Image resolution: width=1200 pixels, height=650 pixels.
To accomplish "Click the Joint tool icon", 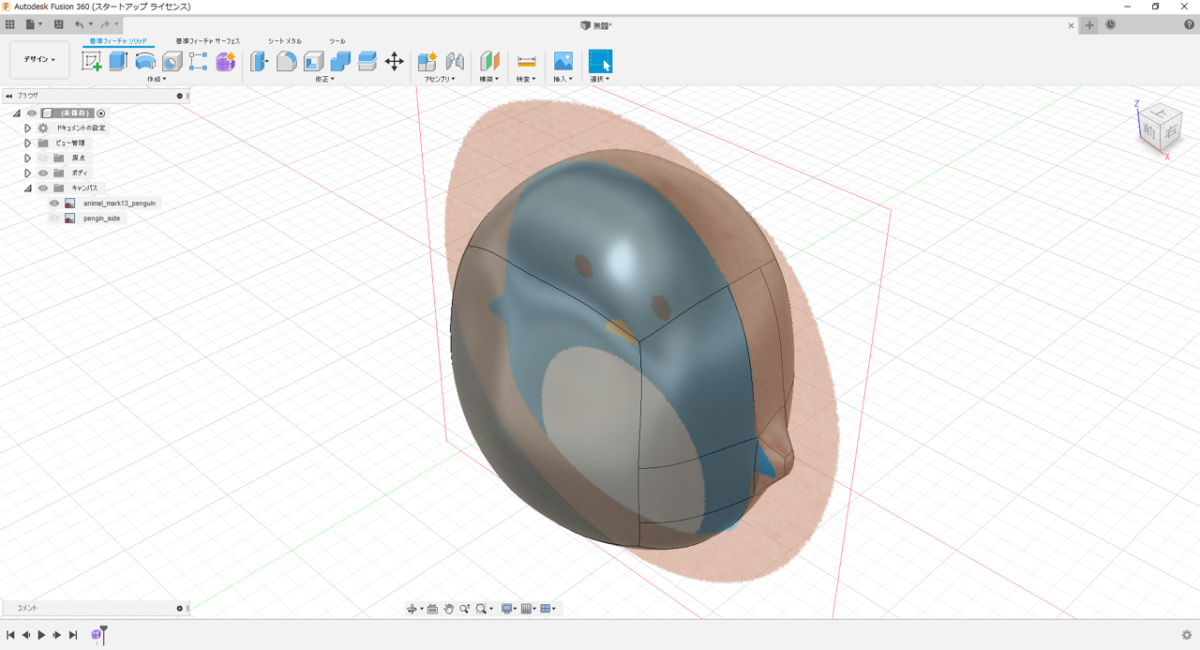I will coord(455,62).
